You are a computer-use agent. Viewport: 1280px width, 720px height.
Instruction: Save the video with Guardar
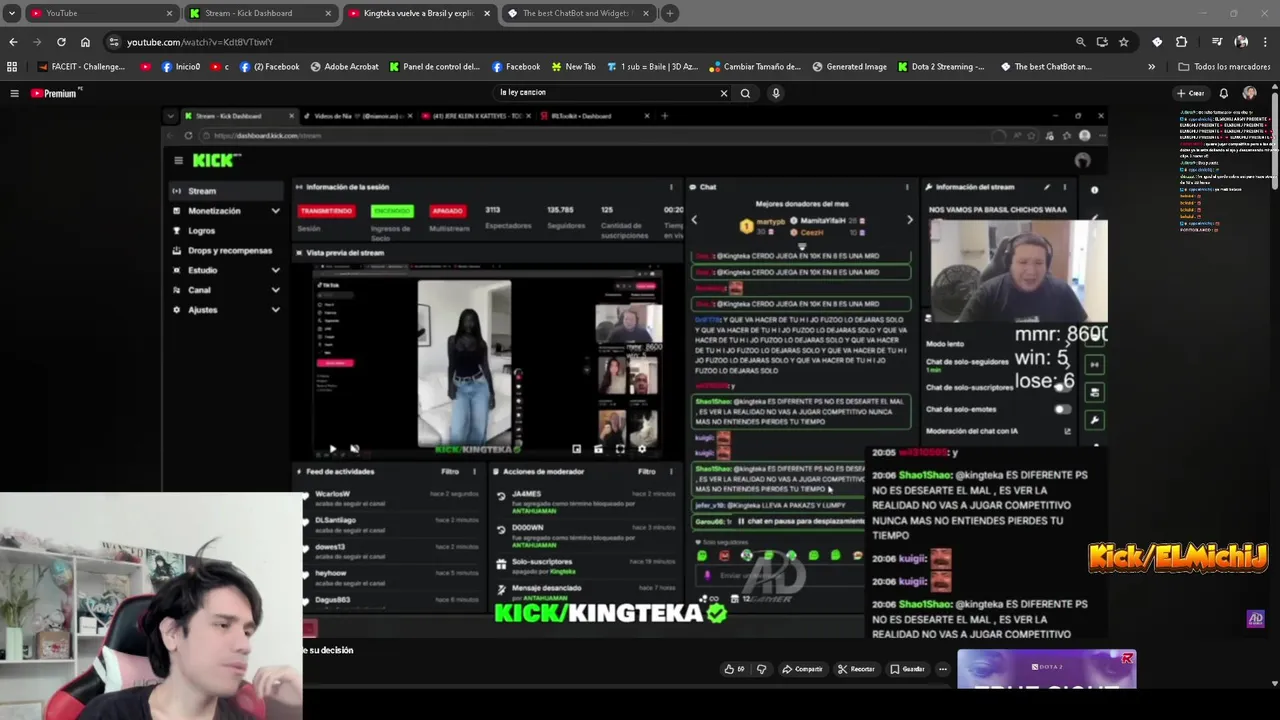pyautogui.click(x=908, y=669)
